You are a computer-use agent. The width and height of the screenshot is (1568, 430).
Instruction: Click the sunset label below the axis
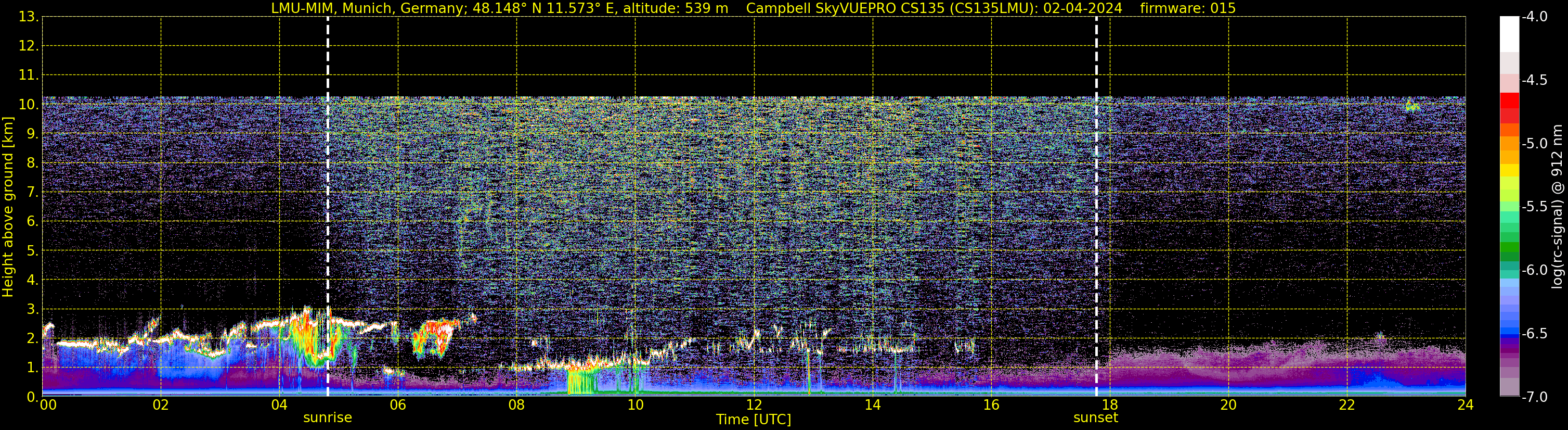1096,418
